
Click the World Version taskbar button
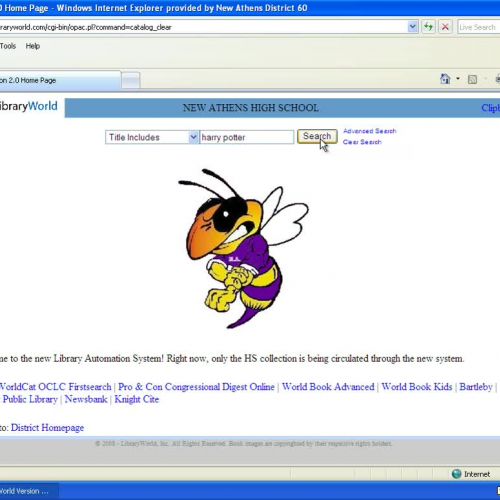[x=29, y=491]
